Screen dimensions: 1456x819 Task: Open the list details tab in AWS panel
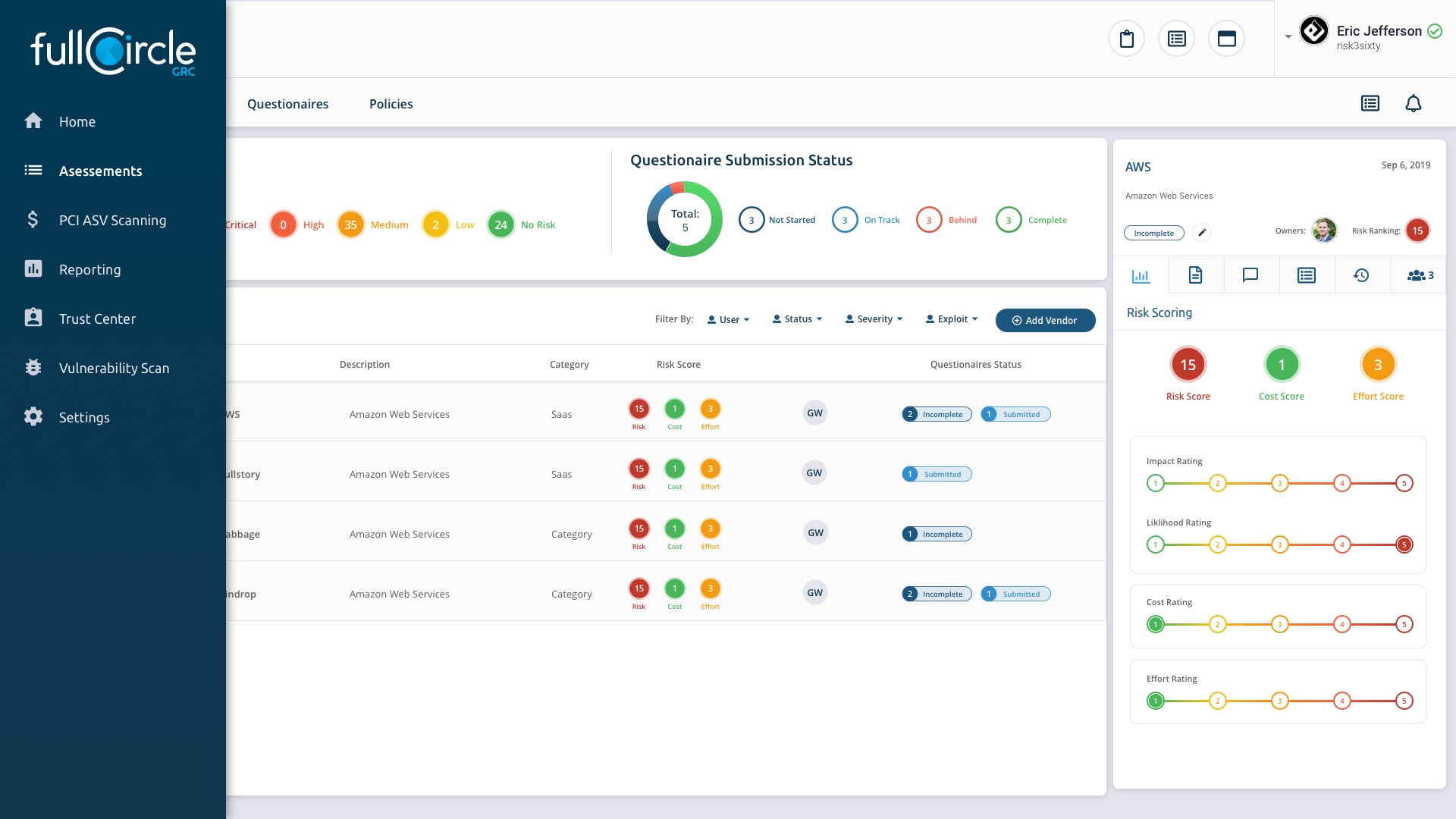(1306, 275)
